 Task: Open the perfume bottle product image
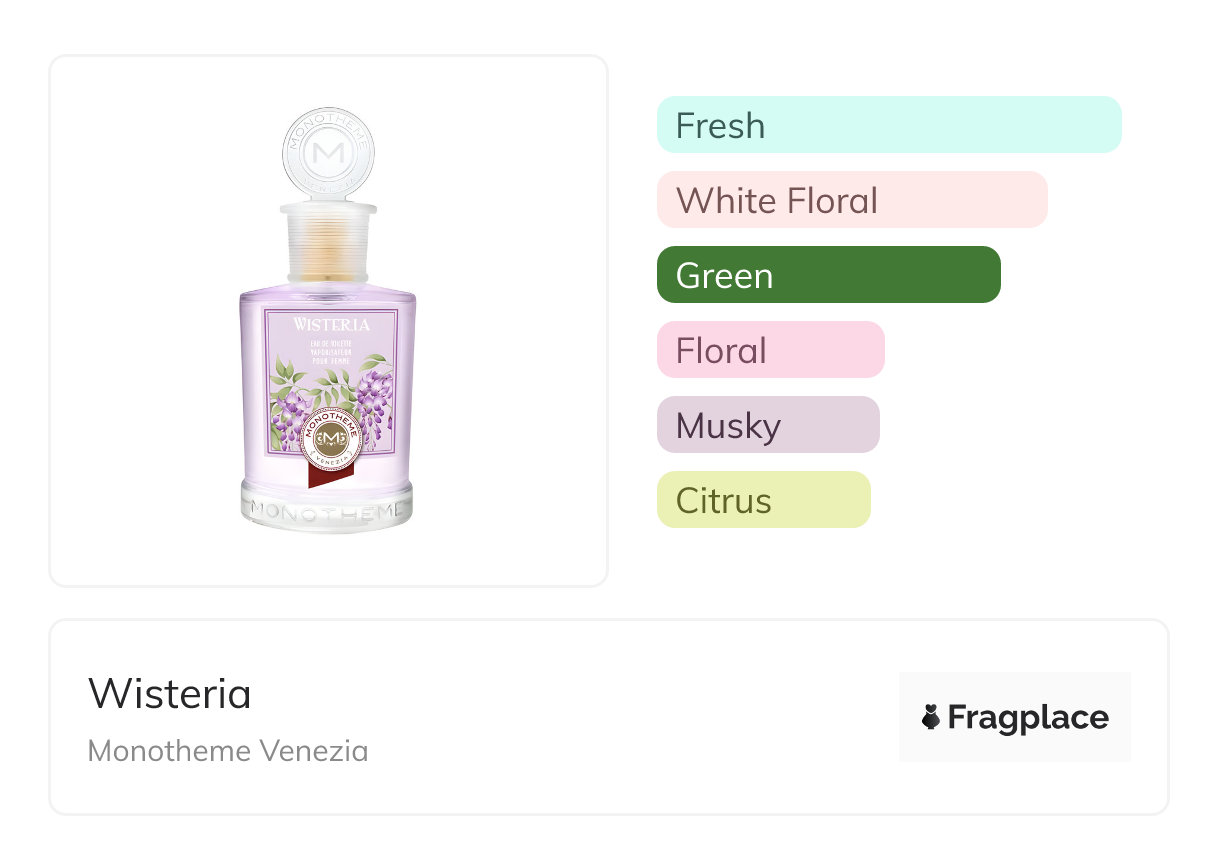[328, 320]
